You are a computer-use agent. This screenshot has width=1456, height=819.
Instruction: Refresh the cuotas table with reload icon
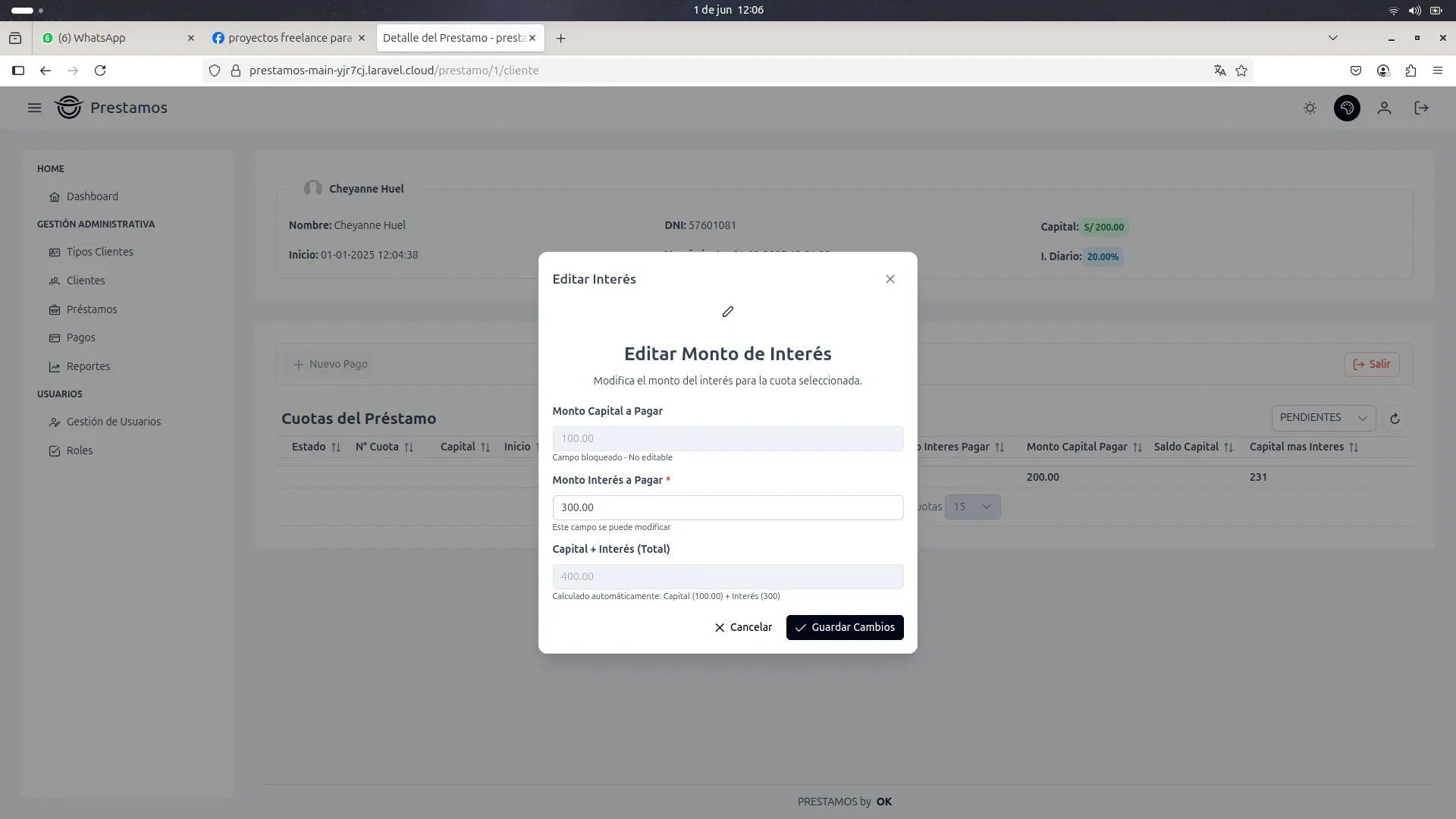click(1395, 419)
